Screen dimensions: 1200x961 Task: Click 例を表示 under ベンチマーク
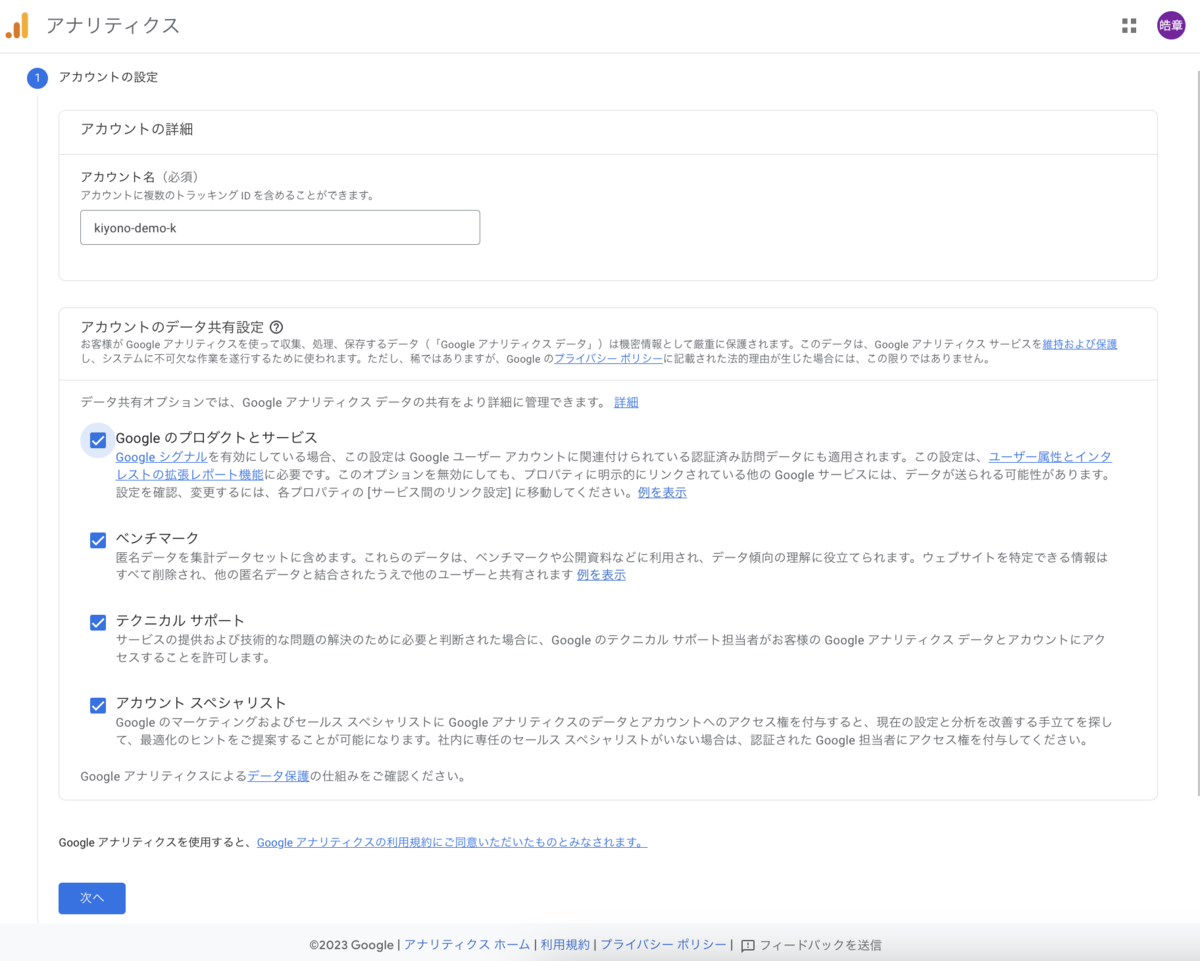[601, 575]
